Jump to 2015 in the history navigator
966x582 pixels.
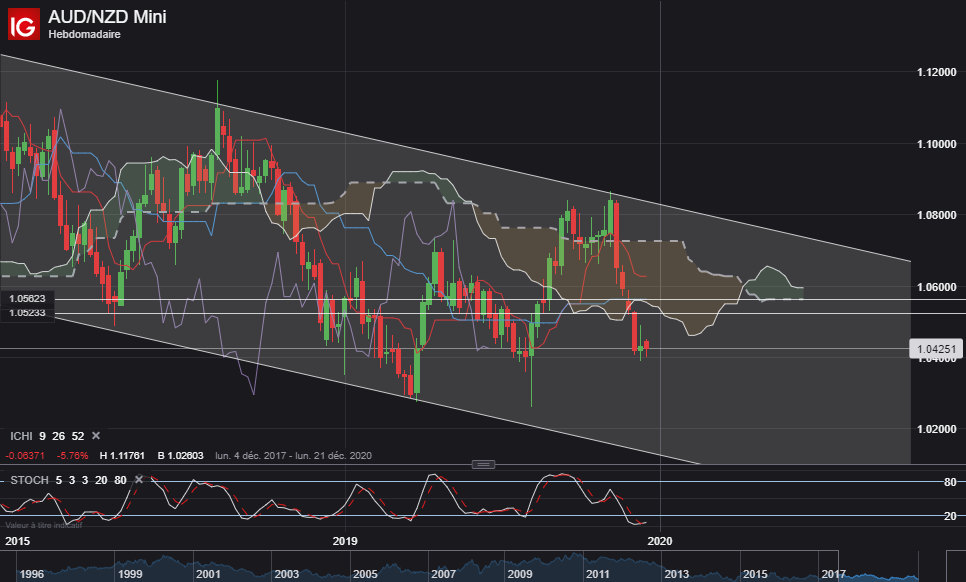(755, 574)
